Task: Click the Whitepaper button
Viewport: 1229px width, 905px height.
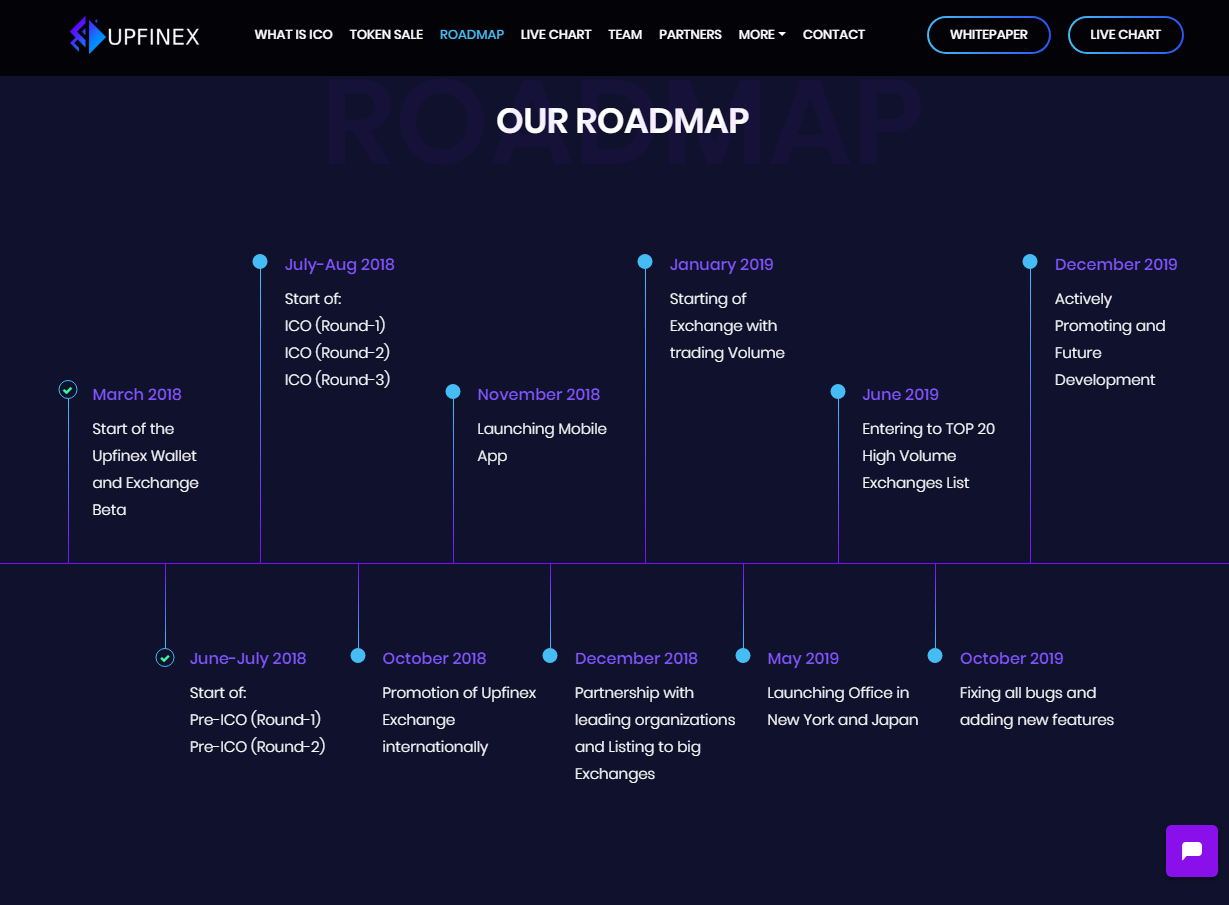Action: [989, 35]
